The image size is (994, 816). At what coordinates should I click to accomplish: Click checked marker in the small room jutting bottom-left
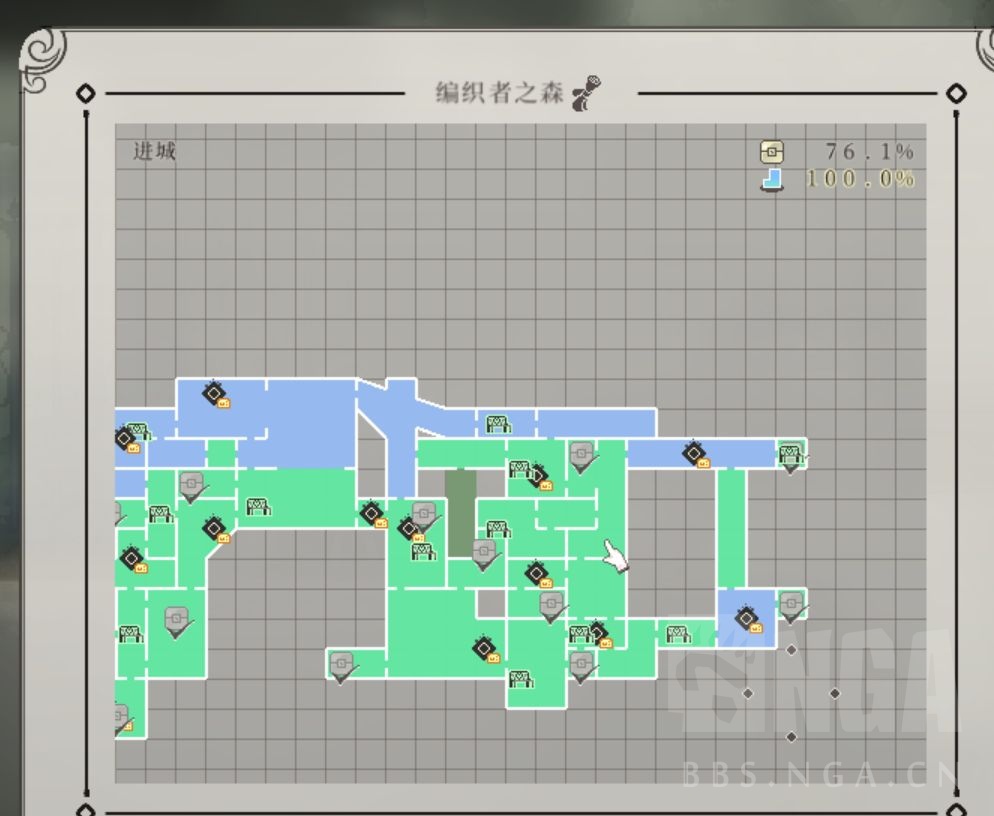[x=342, y=666]
